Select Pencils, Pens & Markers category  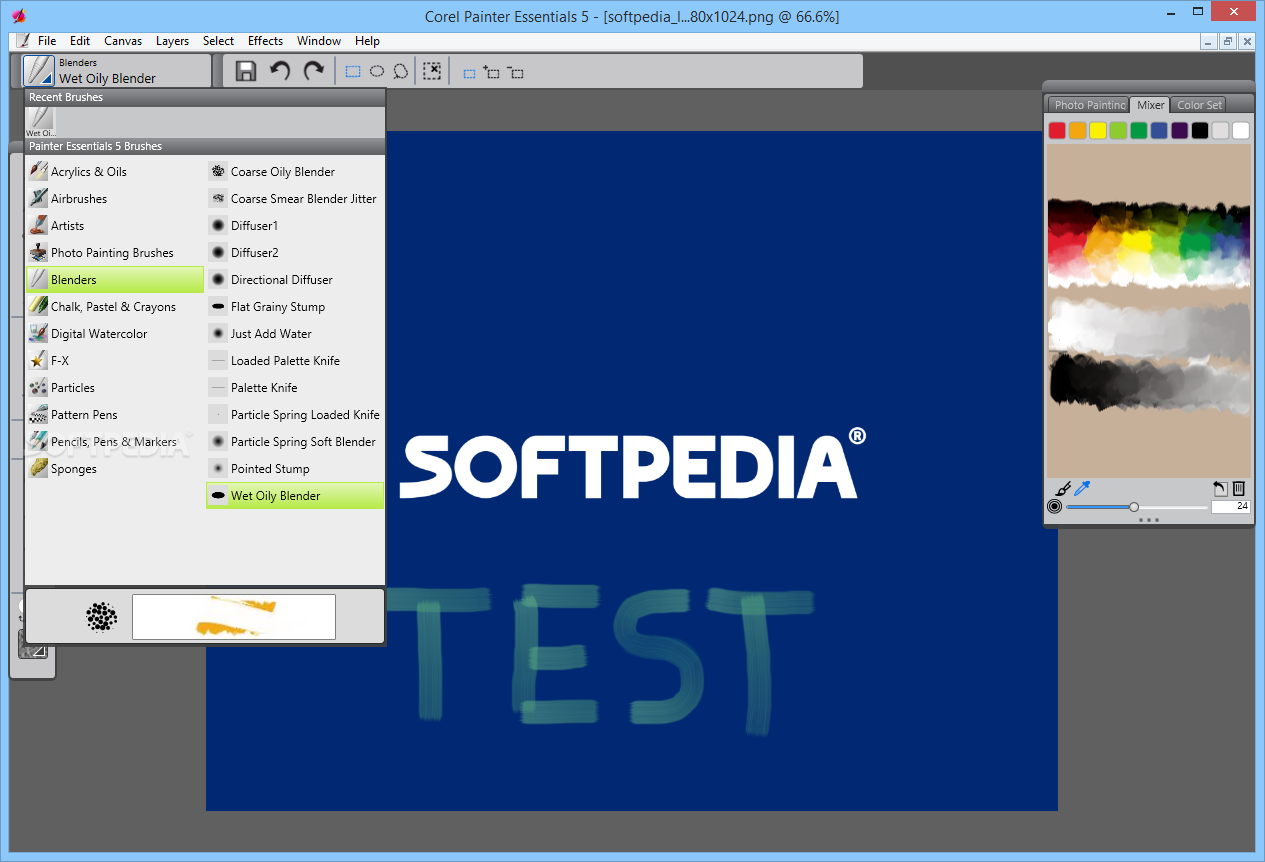coord(114,442)
